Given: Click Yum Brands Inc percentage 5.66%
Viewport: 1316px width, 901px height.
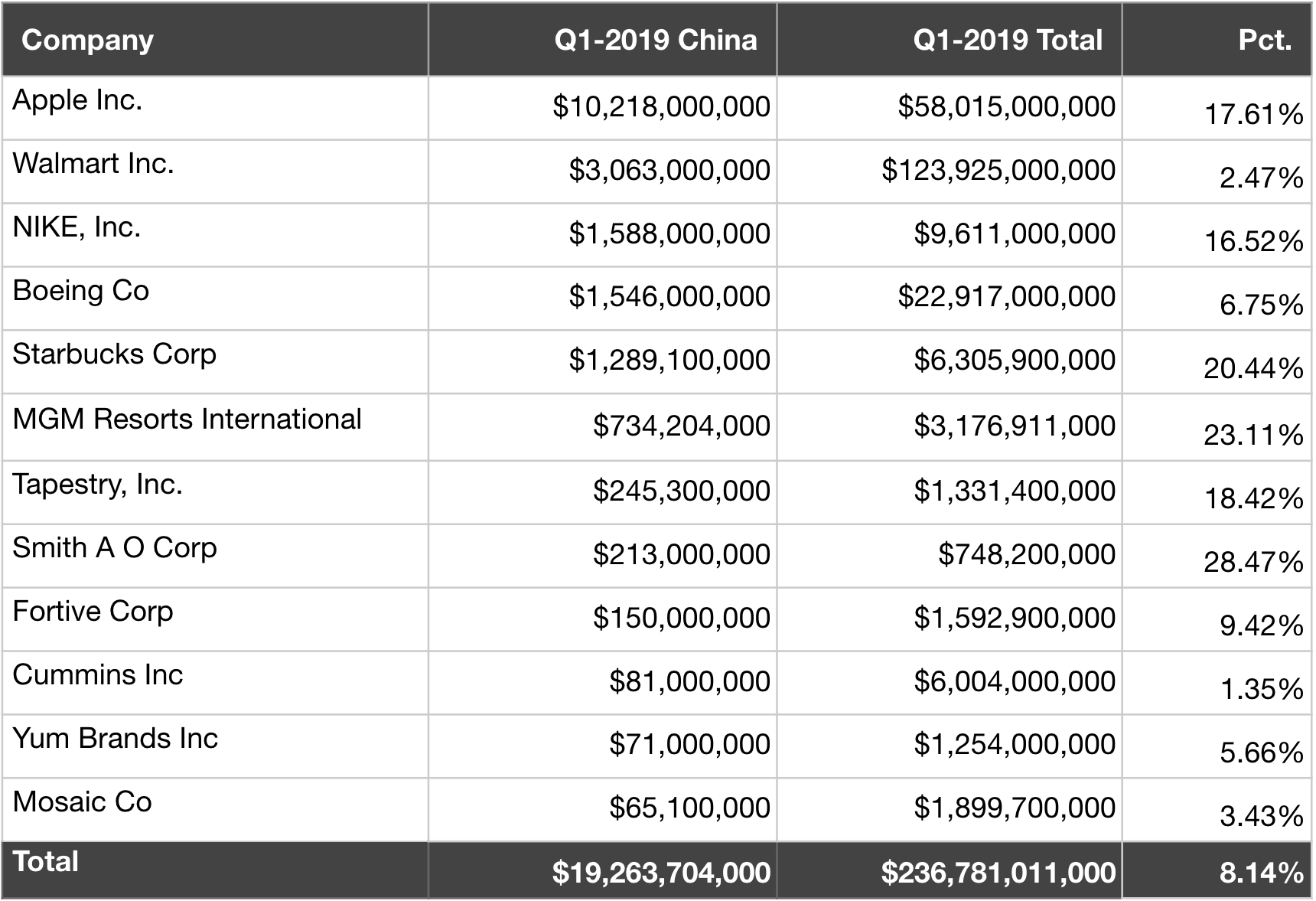Looking at the screenshot, I should coord(1261,752).
